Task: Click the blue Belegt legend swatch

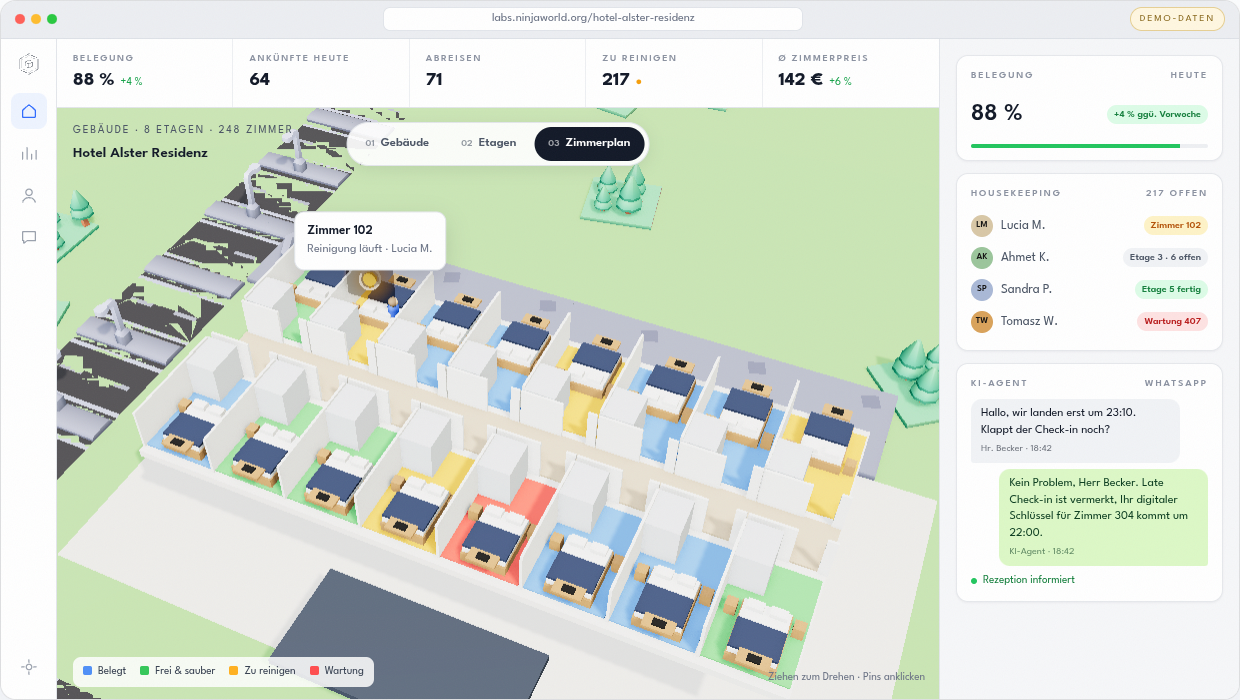Action: (87, 670)
